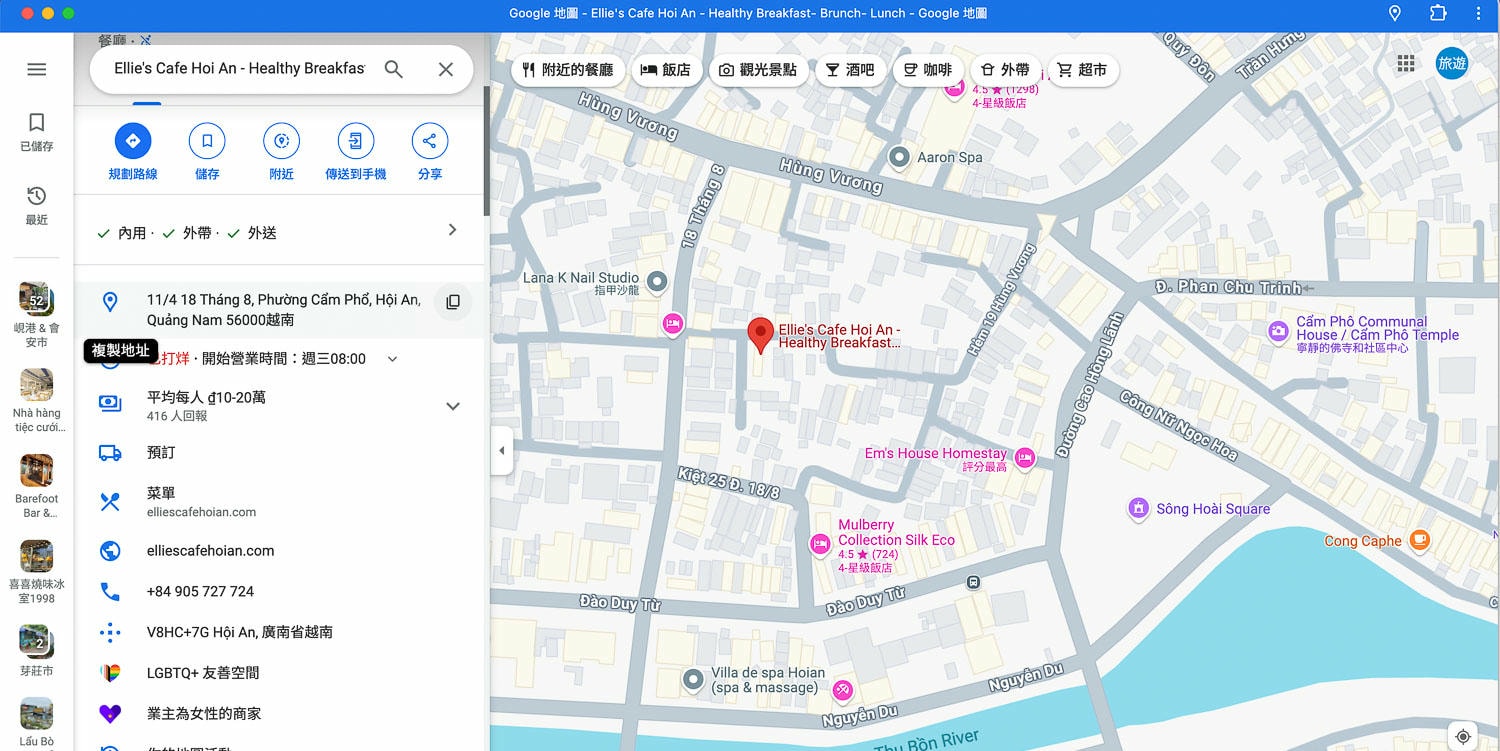Click the plus code V8HC+7G Hội An

240,632
